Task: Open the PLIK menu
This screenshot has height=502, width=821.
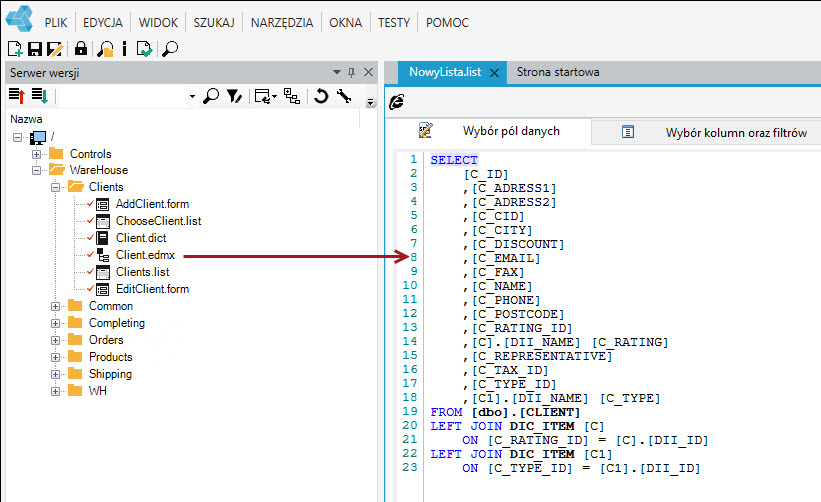Action: 56,23
